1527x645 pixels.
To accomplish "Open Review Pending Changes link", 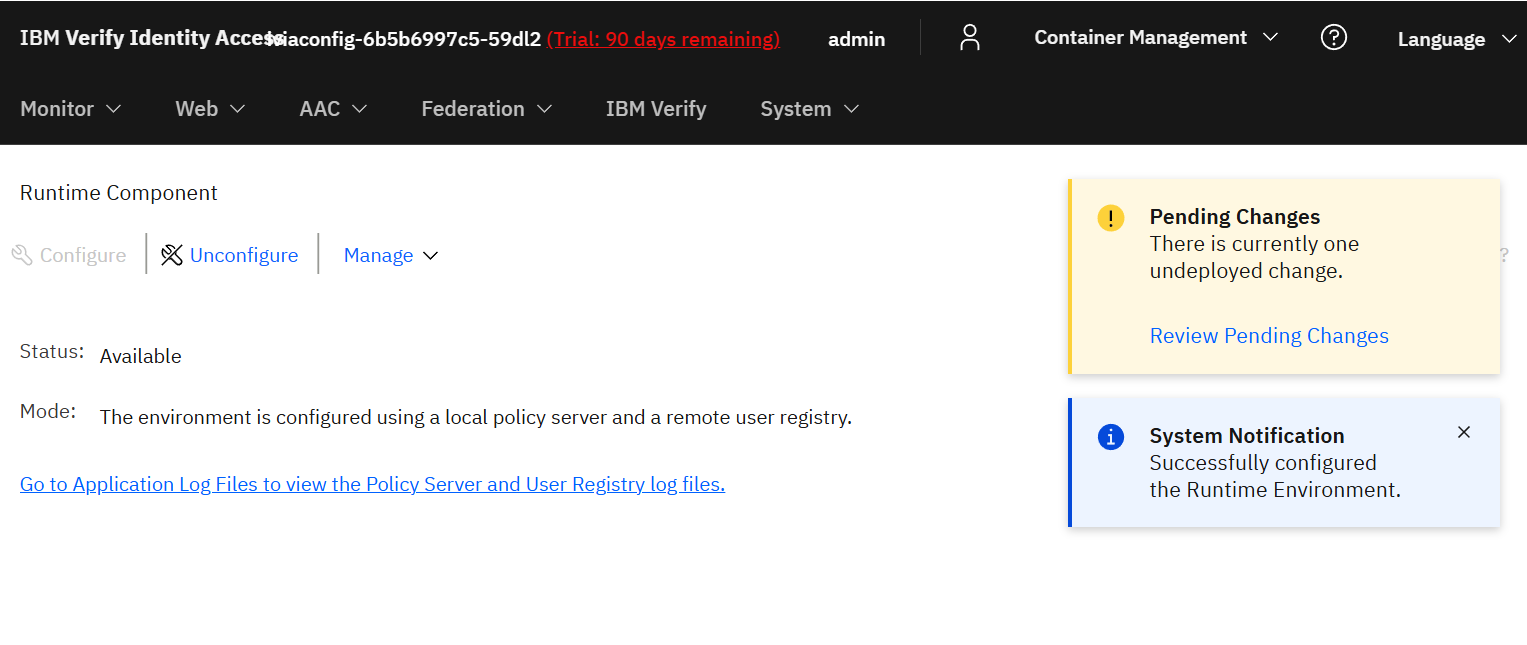I will click(x=1269, y=336).
